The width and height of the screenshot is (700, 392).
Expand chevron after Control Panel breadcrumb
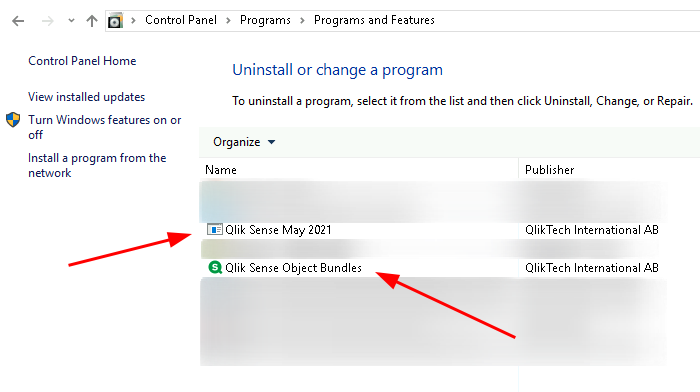click(x=228, y=21)
